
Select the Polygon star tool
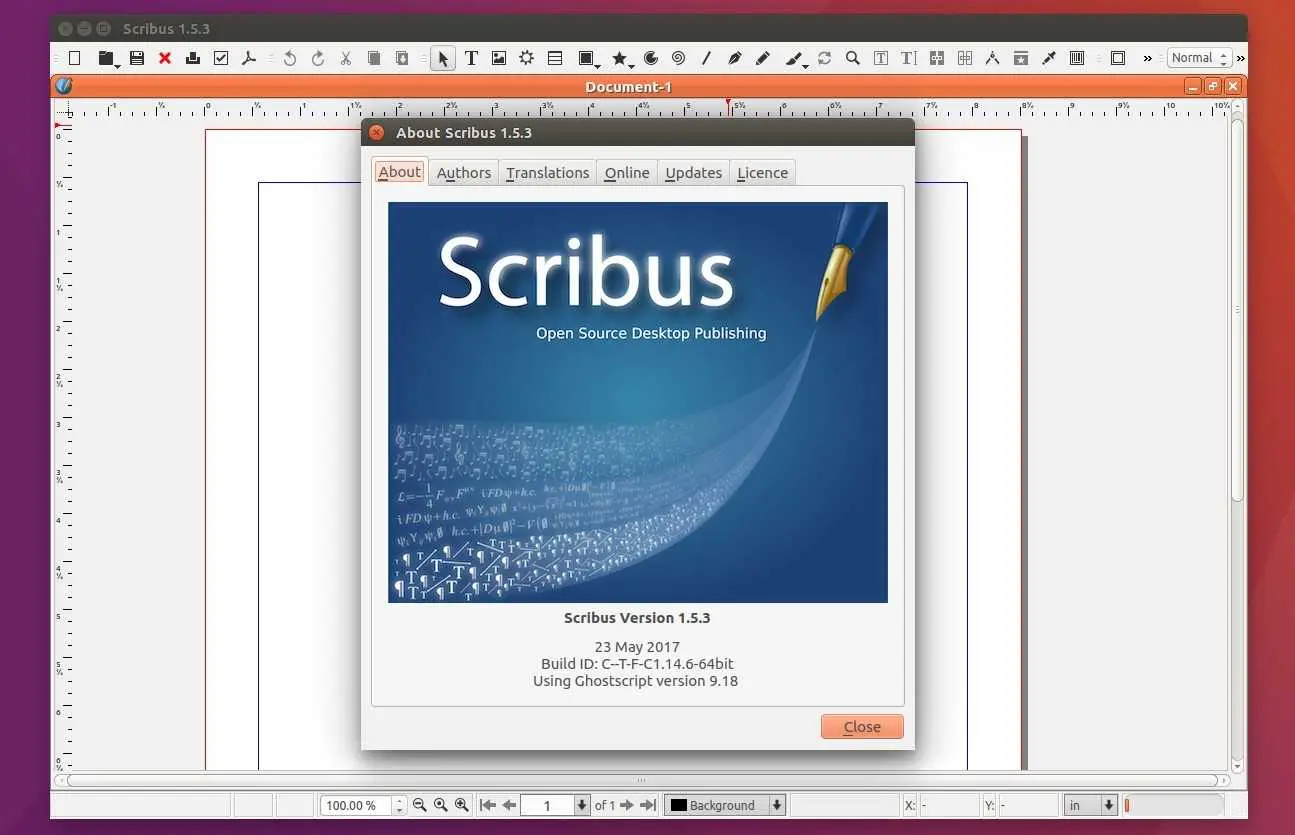pos(619,59)
